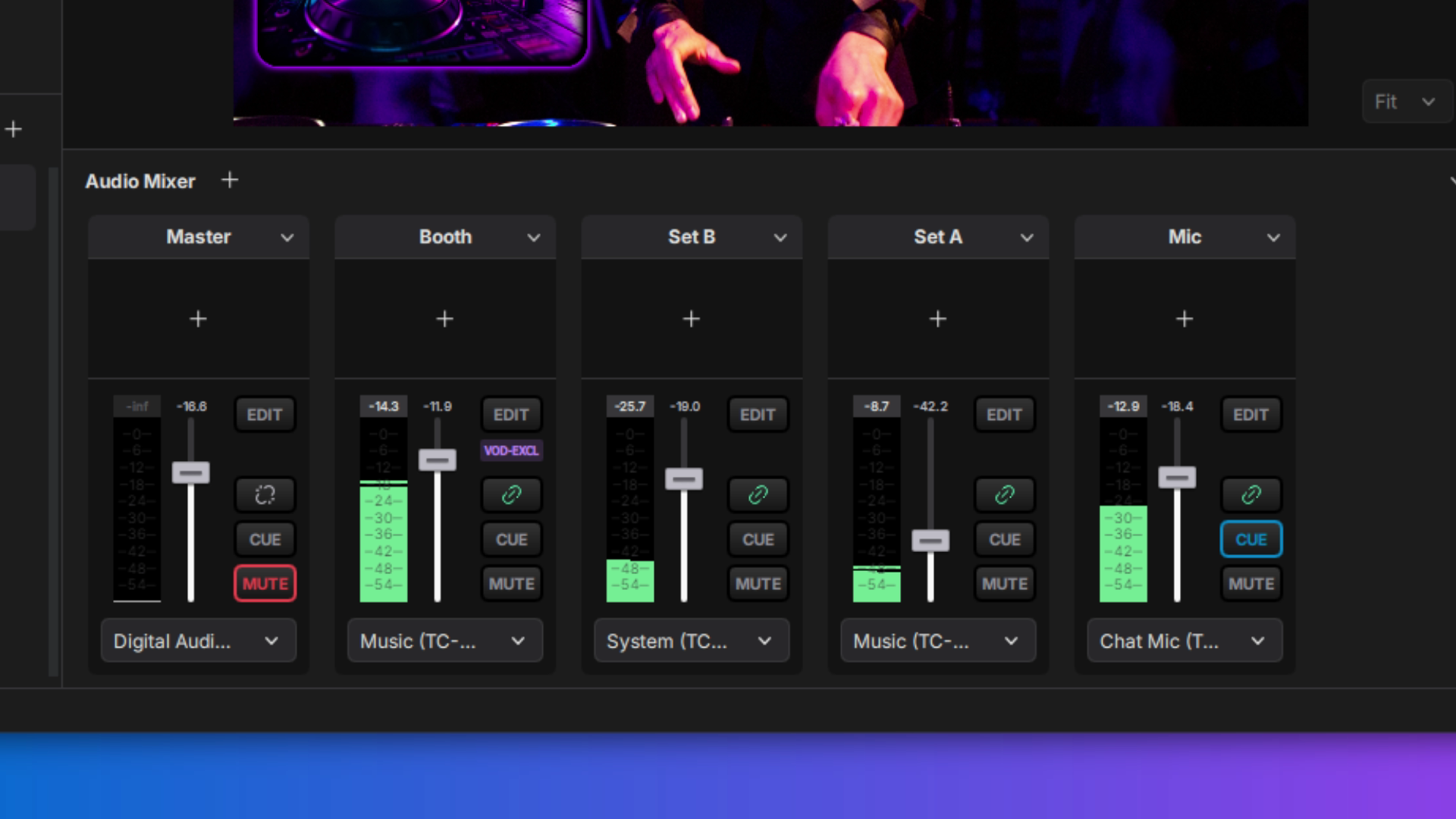Open the Digital Audio device dropdown
1456x819 pixels.
click(x=198, y=642)
